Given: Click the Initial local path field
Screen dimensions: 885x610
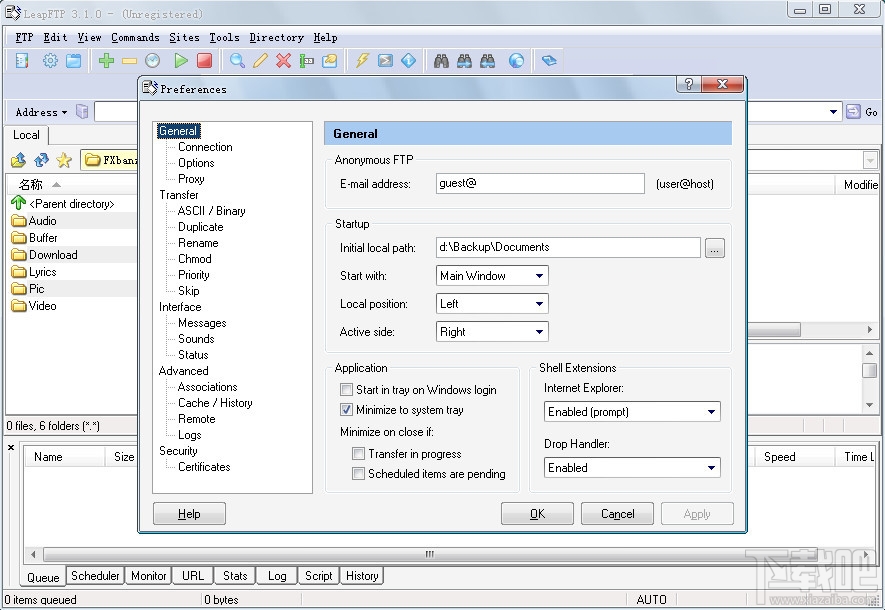Looking at the screenshot, I should 568,247.
